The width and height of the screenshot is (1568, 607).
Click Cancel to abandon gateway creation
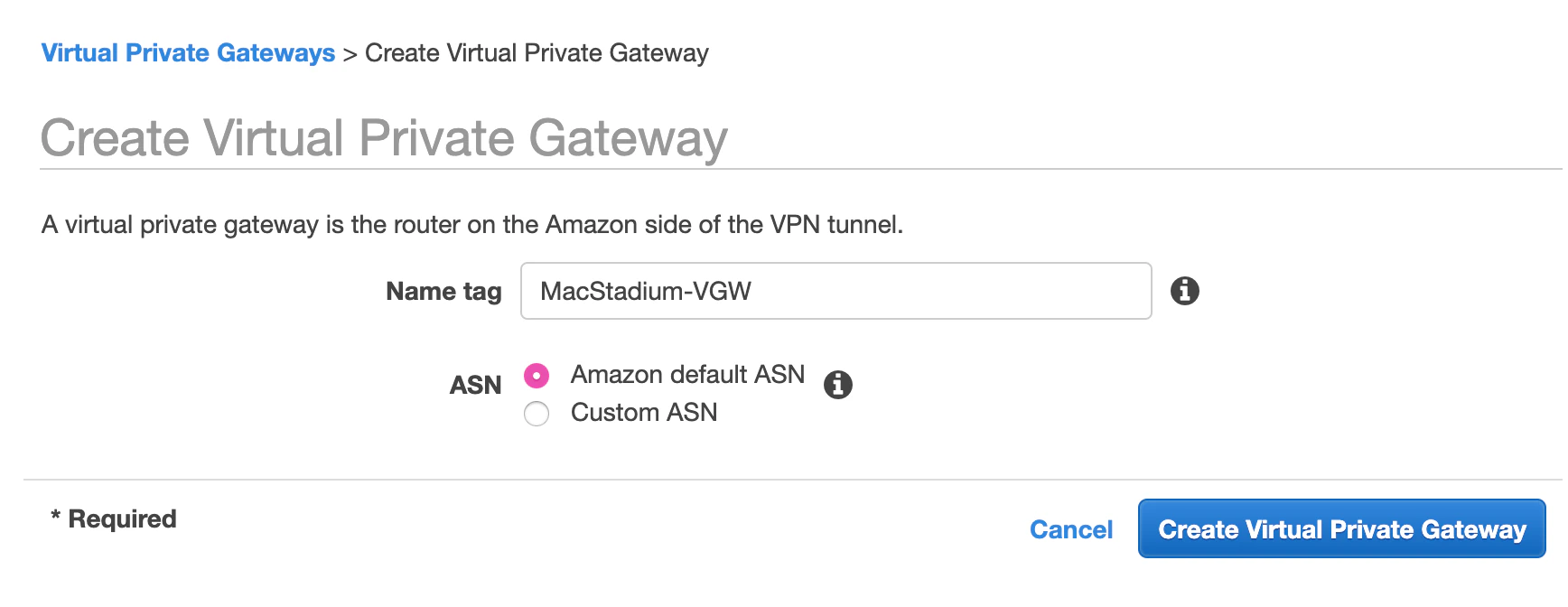1071,530
